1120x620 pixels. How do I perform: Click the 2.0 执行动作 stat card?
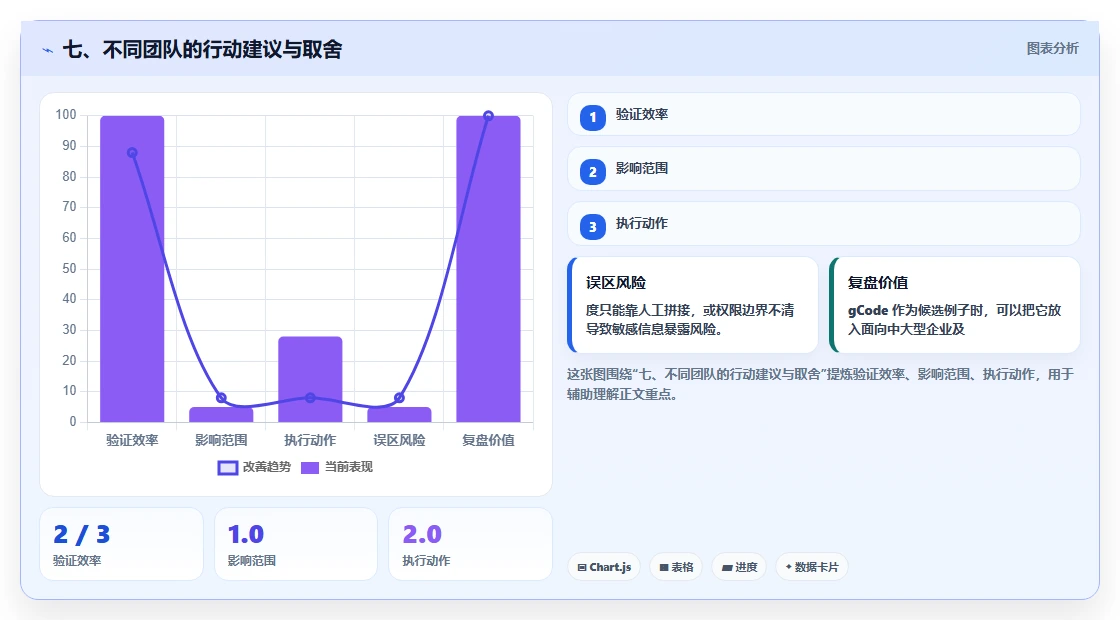tap(470, 544)
